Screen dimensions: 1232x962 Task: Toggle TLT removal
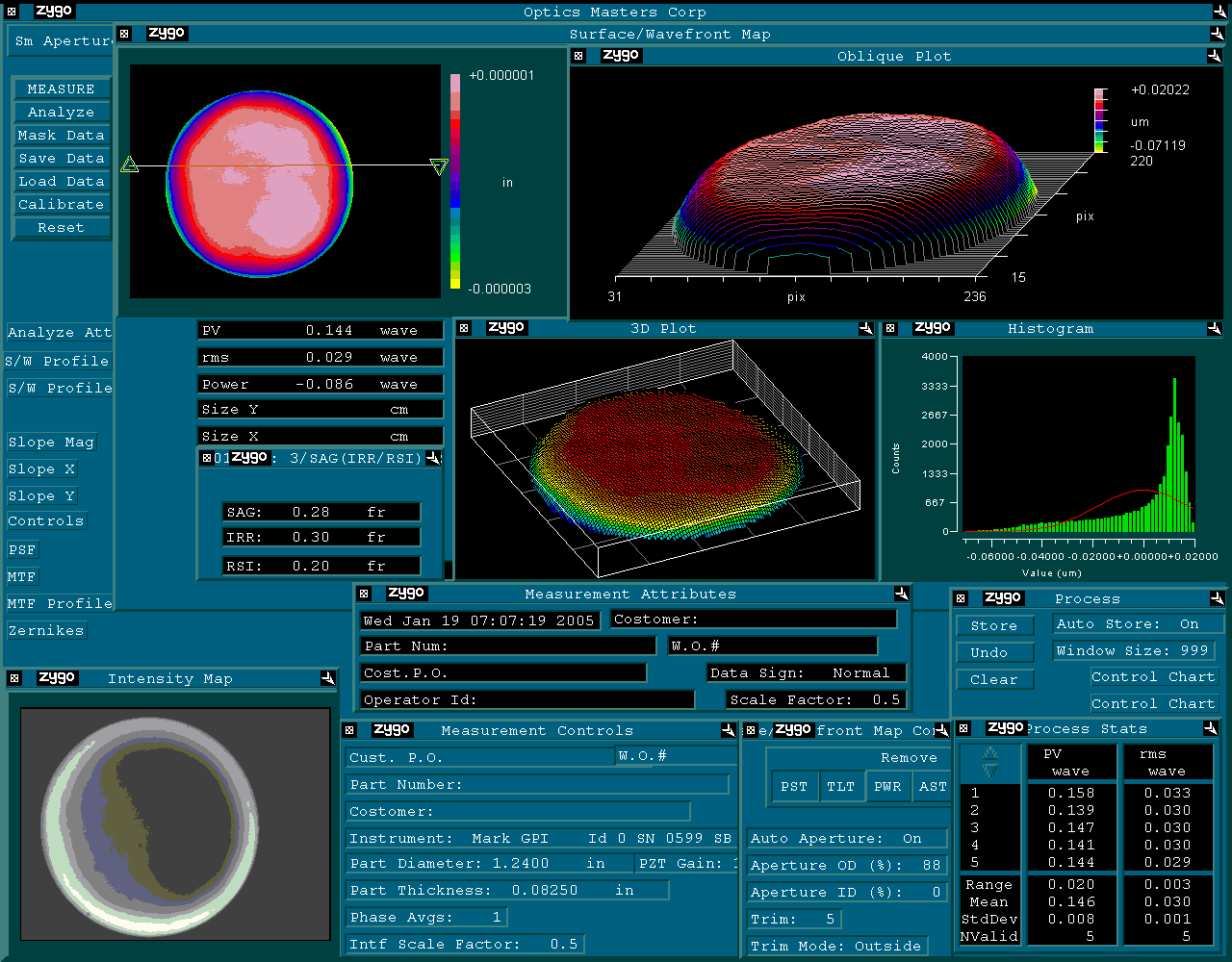(x=841, y=787)
